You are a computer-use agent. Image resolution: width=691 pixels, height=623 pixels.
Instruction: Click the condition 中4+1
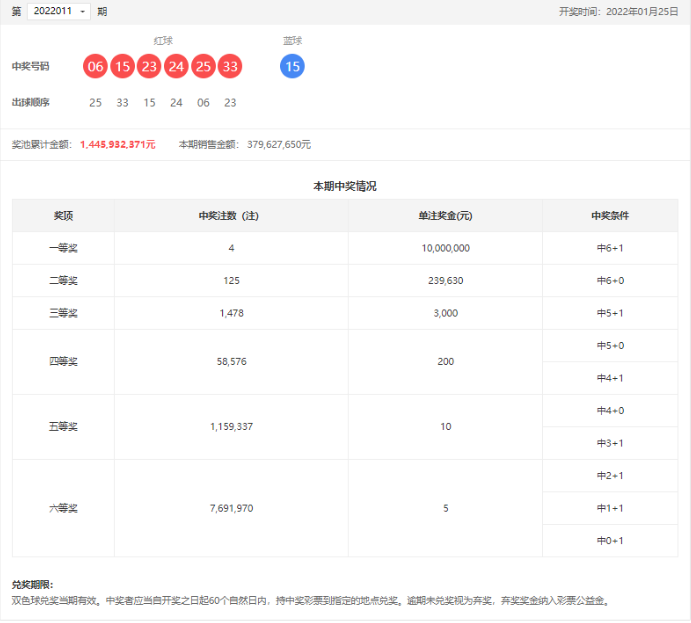[610, 378]
